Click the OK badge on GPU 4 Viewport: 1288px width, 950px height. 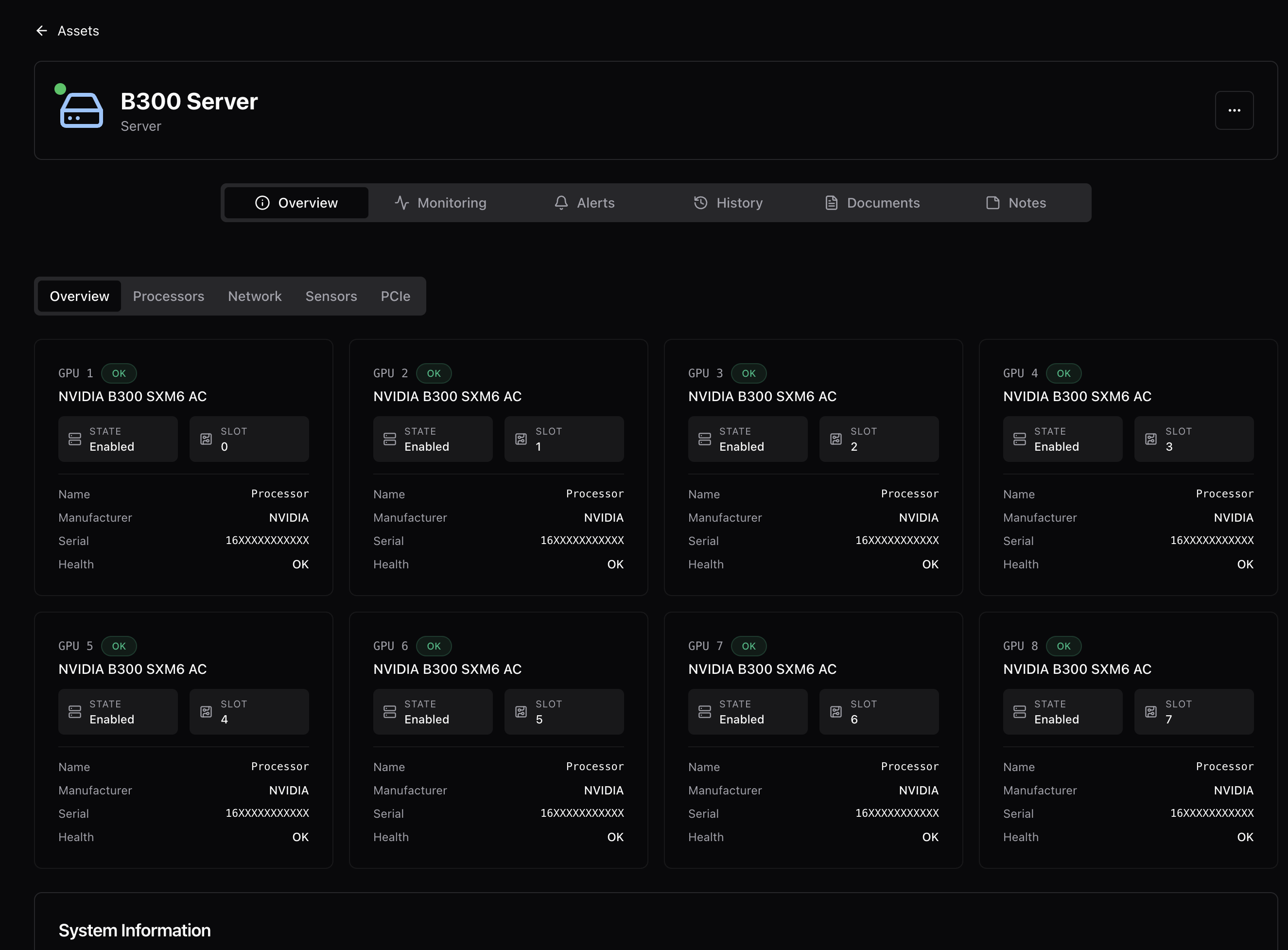pos(1064,373)
